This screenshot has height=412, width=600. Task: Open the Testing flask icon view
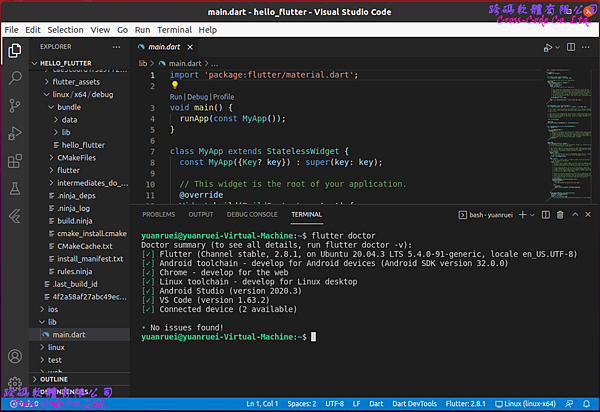coord(15,188)
